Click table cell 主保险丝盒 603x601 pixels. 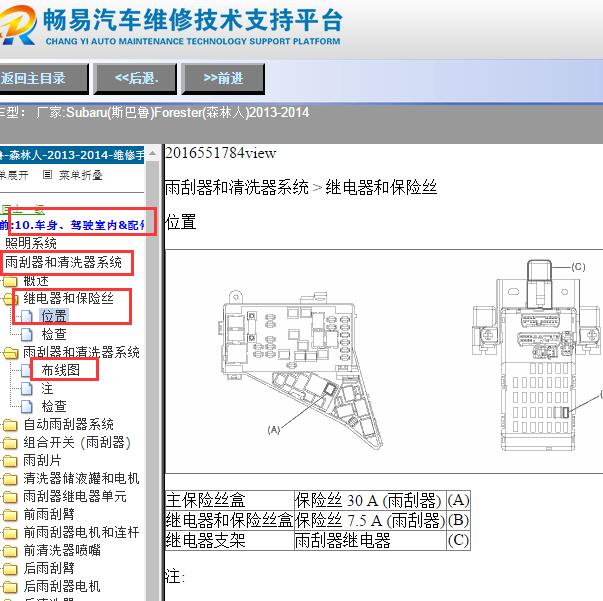(x=230, y=501)
